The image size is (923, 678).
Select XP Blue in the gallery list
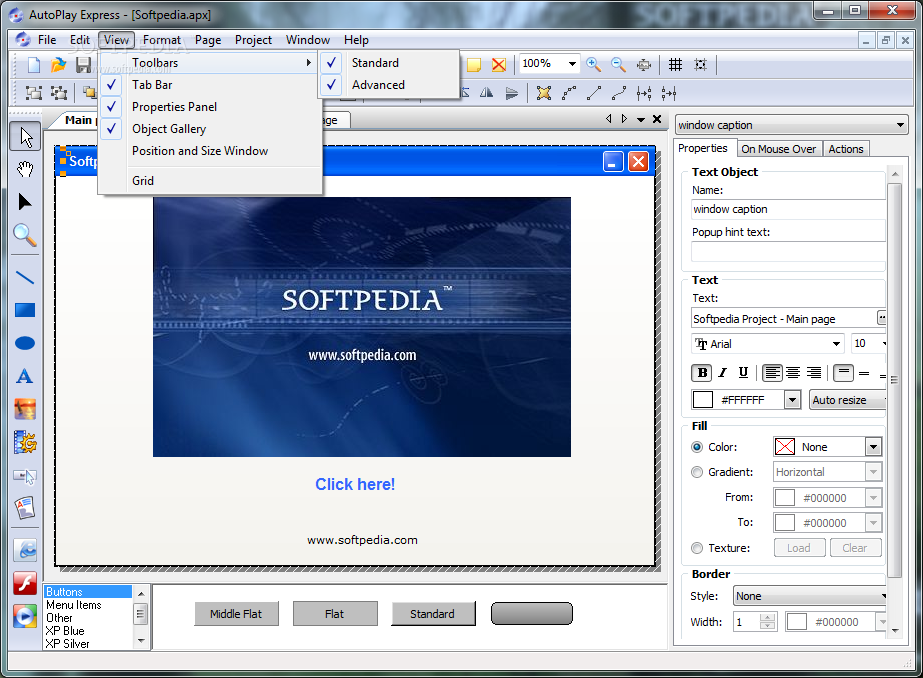point(65,630)
